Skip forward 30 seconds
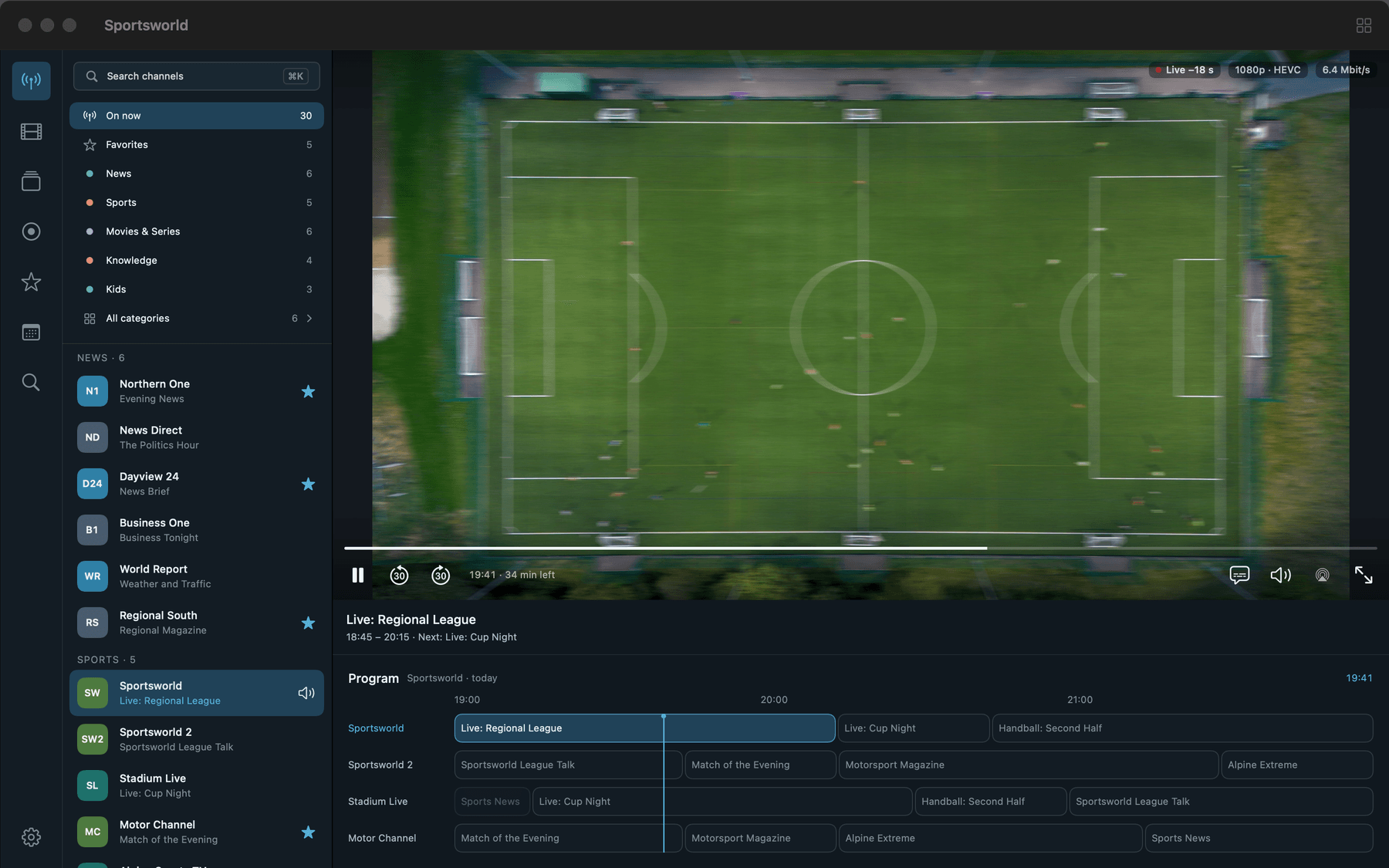1389x868 pixels. coord(441,575)
